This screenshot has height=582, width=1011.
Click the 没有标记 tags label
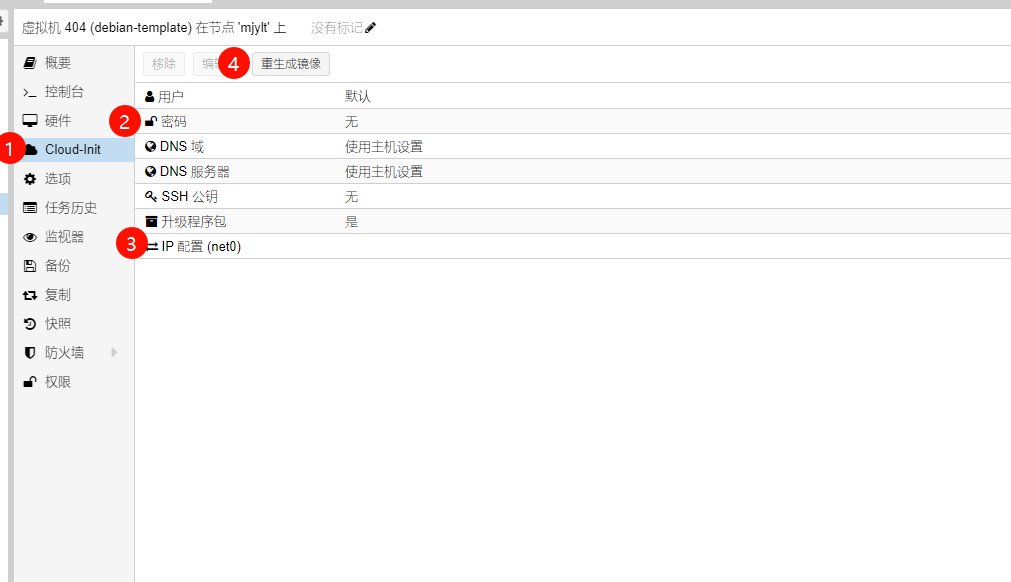(x=337, y=28)
